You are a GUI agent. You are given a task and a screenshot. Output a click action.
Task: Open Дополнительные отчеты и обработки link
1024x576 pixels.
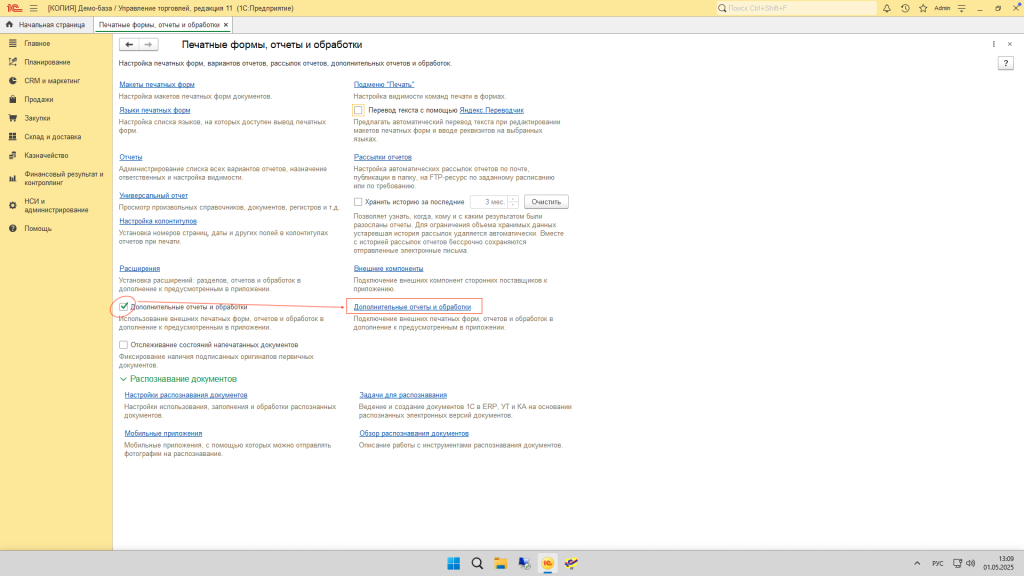click(x=412, y=307)
